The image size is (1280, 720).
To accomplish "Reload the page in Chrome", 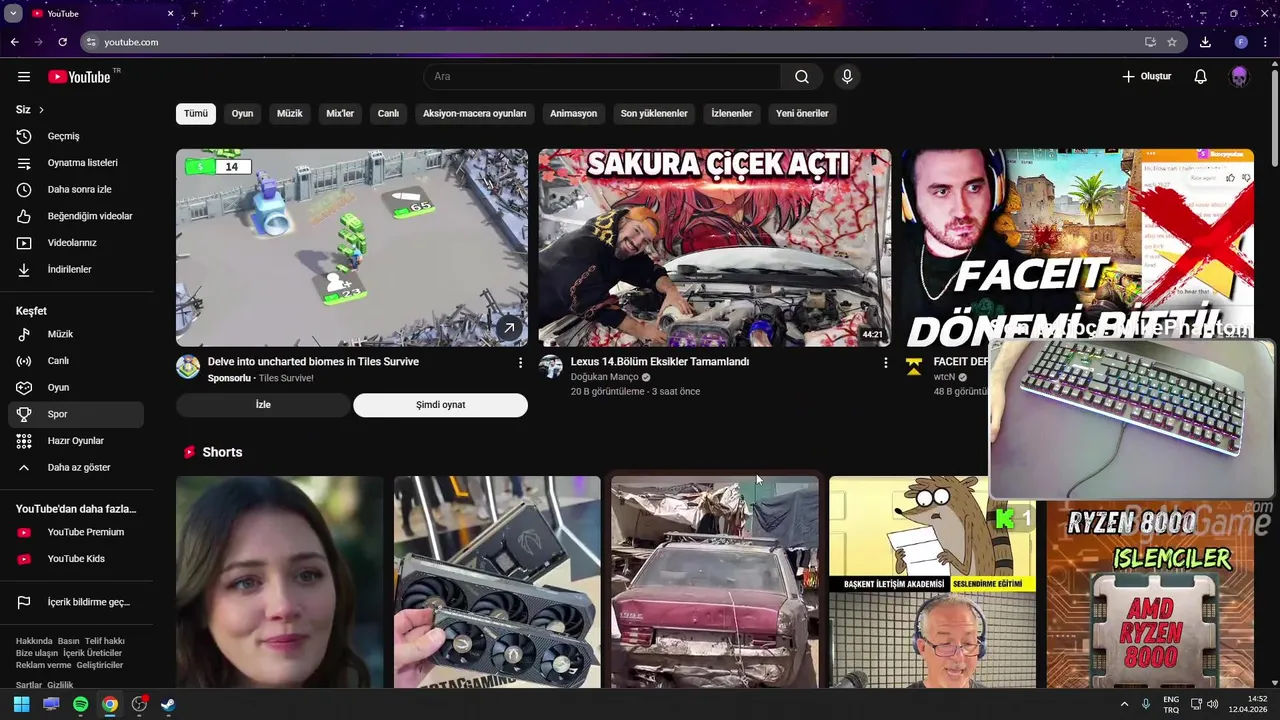I will [x=62, y=42].
